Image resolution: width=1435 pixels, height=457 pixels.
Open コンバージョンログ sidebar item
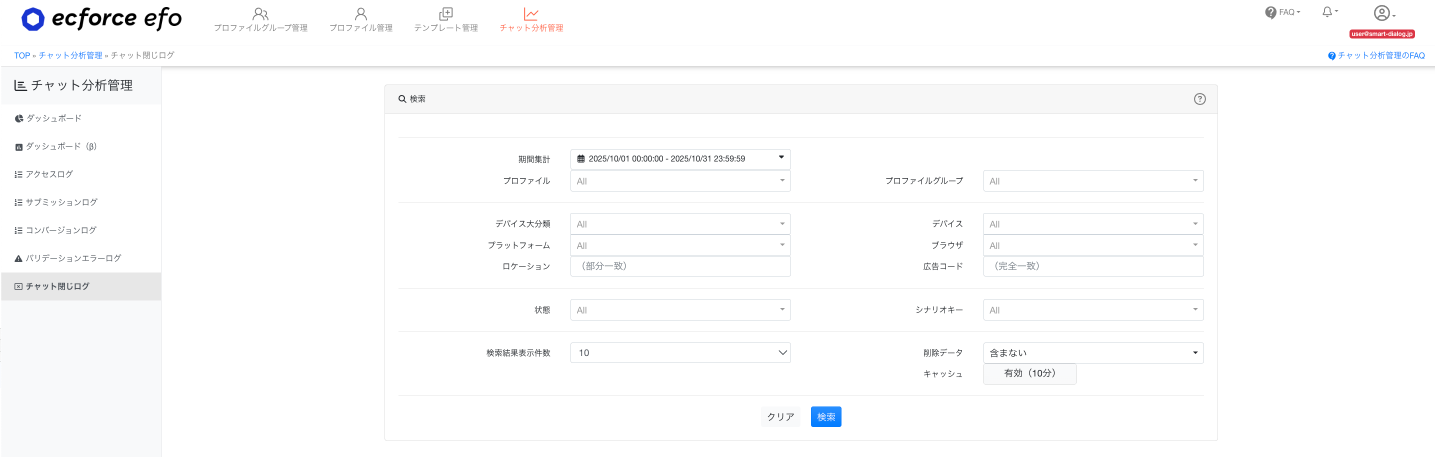tap(61, 230)
